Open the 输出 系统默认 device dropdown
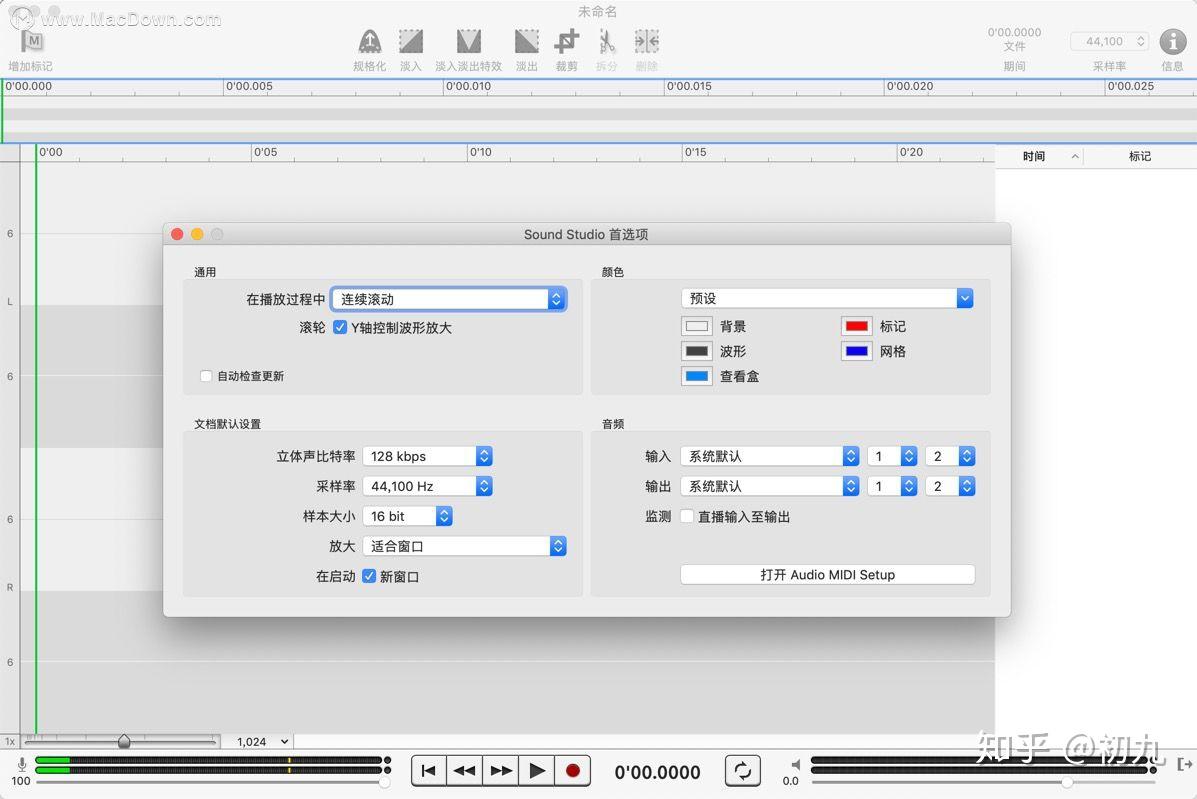 pos(770,486)
